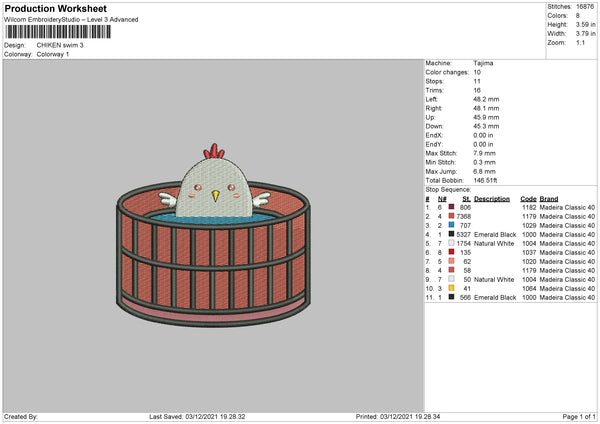Click the St. column header

(x=465, y=198)
